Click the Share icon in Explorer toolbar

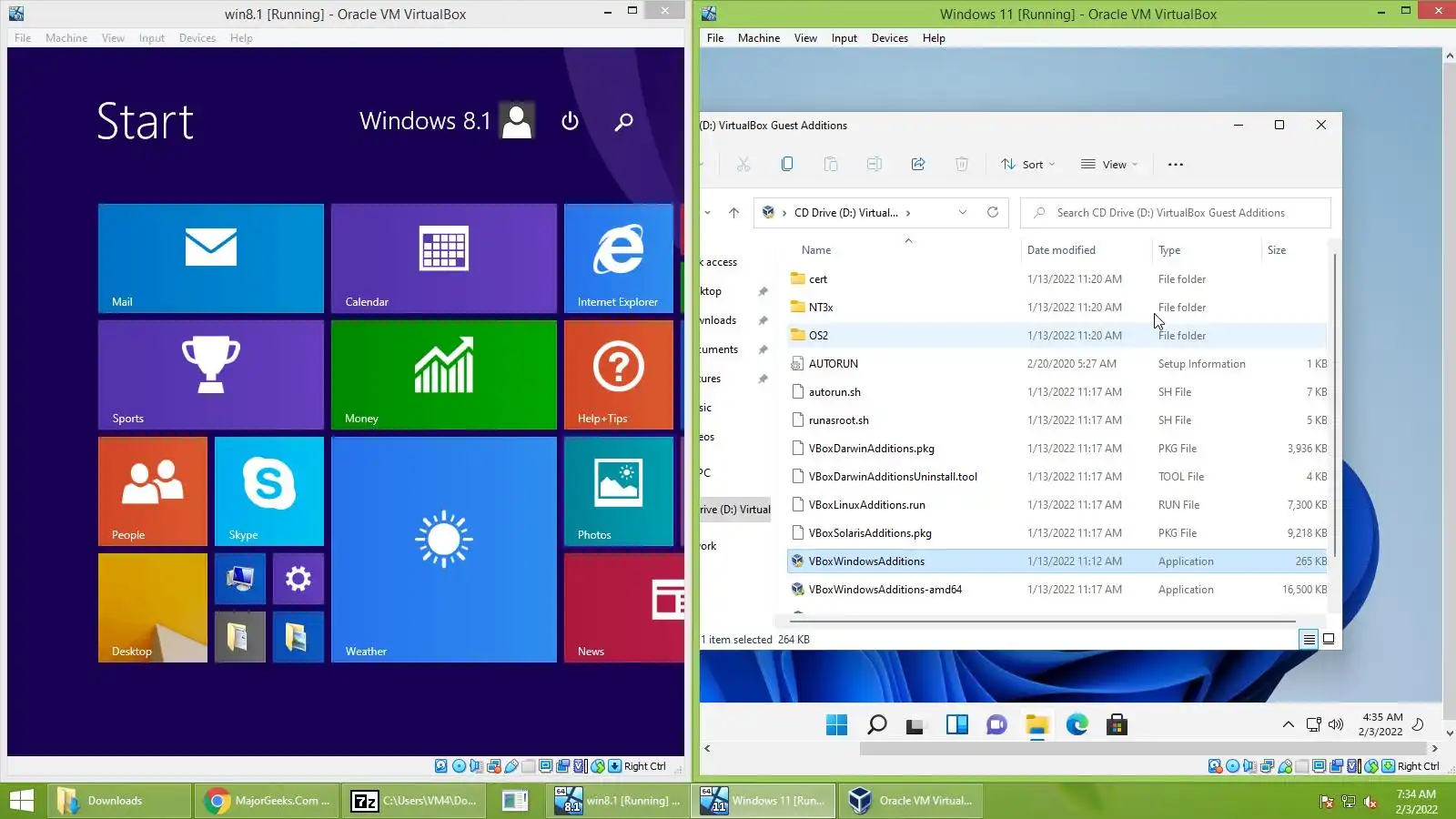pos(918,165)
